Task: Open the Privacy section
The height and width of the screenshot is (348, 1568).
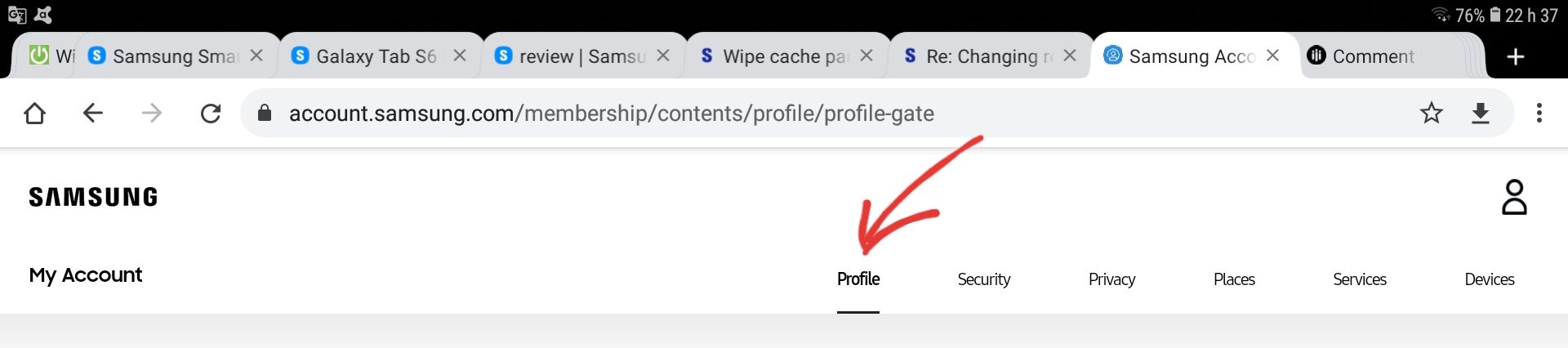Action: click(1111, 279)
